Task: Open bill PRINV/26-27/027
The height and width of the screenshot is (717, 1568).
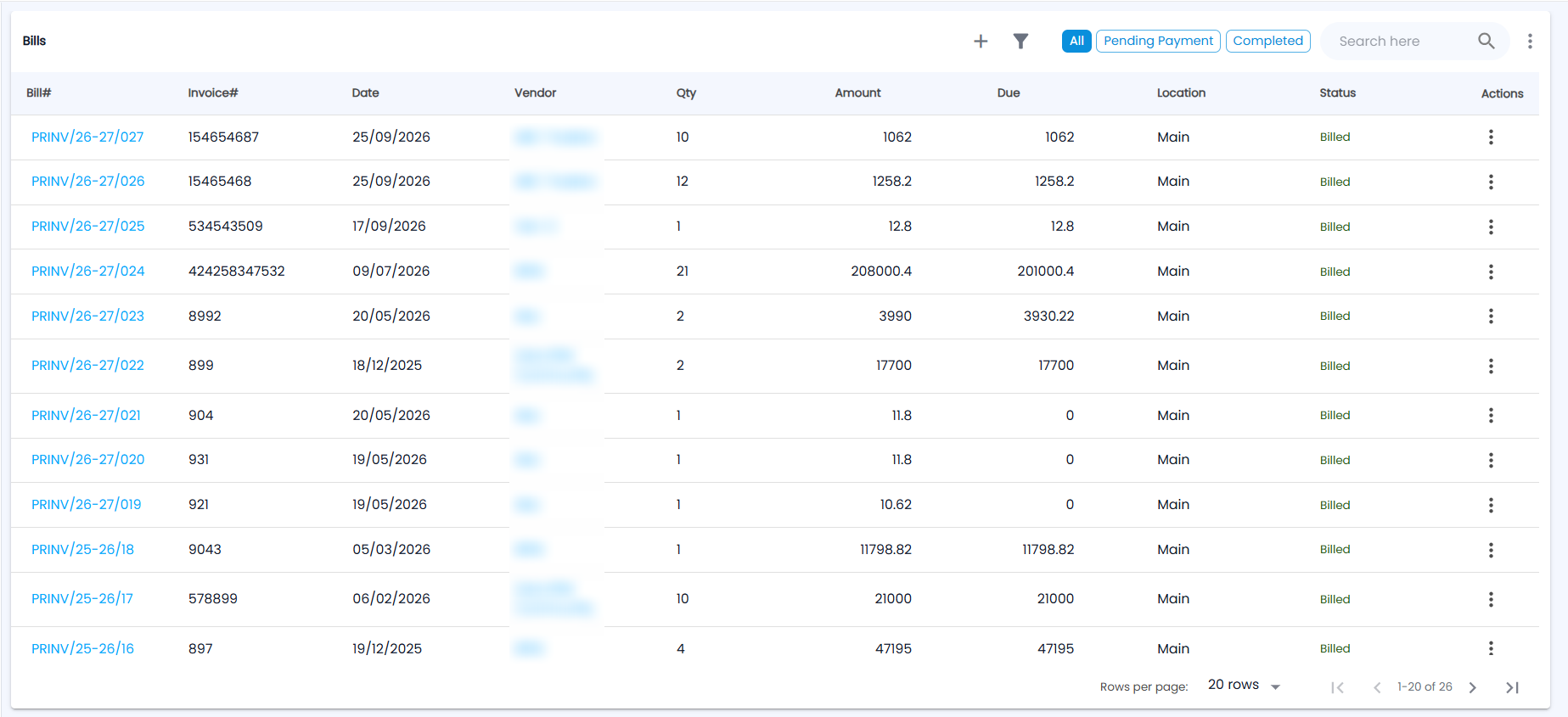Action: coord(87,137)
